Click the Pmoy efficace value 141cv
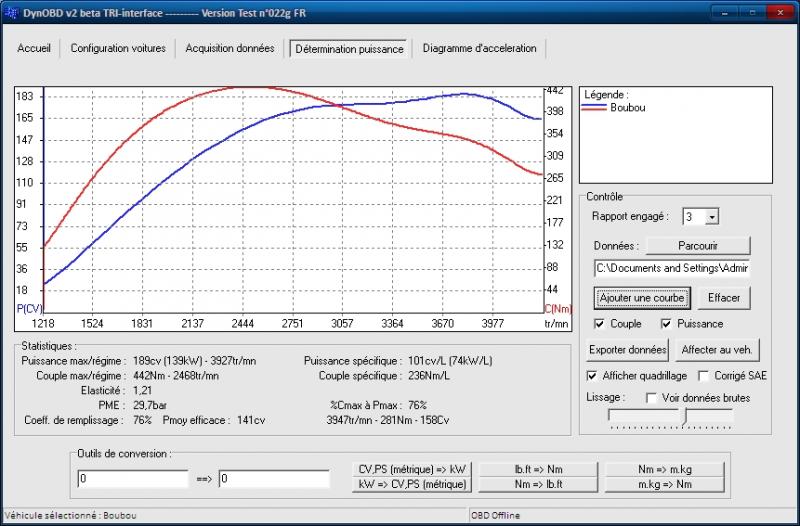This screenshot has width=800, height=526. click(251, 421)
